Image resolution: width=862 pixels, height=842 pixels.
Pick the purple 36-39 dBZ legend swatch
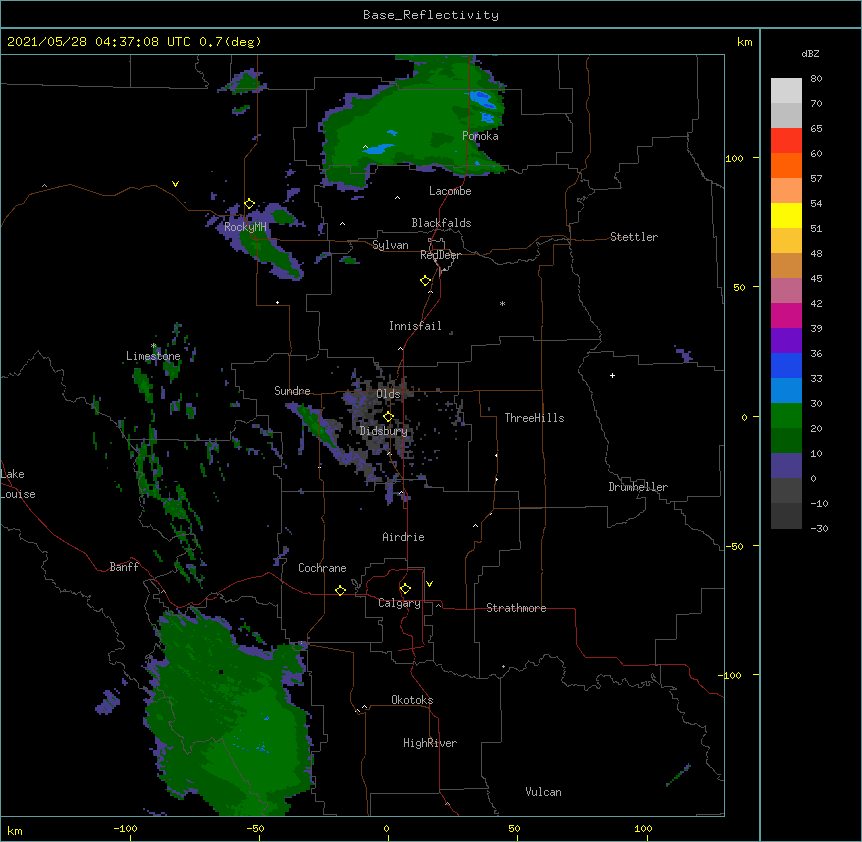[786, 340]
